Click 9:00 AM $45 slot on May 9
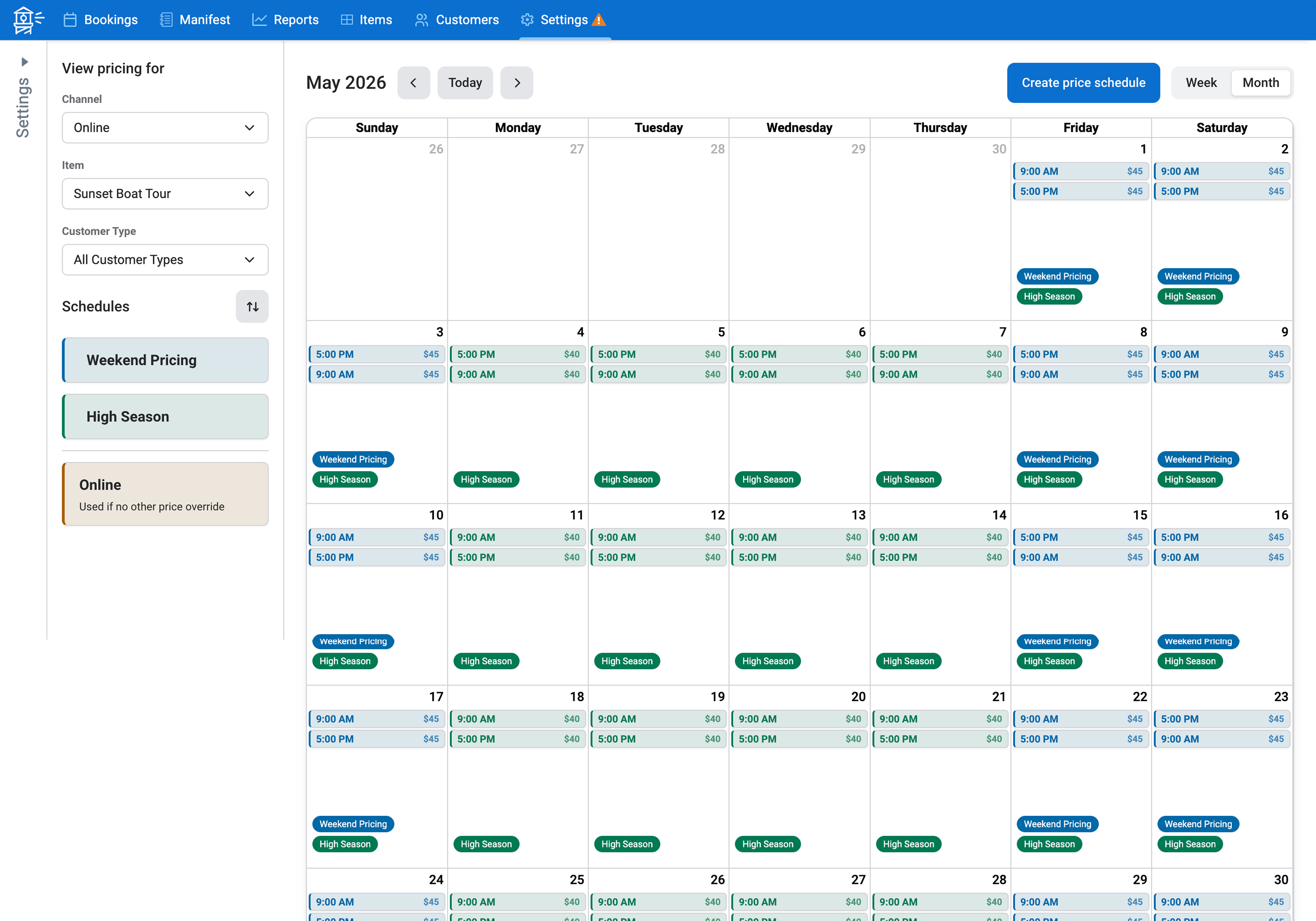This screenshot has height=921, width=1316. [1222, 354]
